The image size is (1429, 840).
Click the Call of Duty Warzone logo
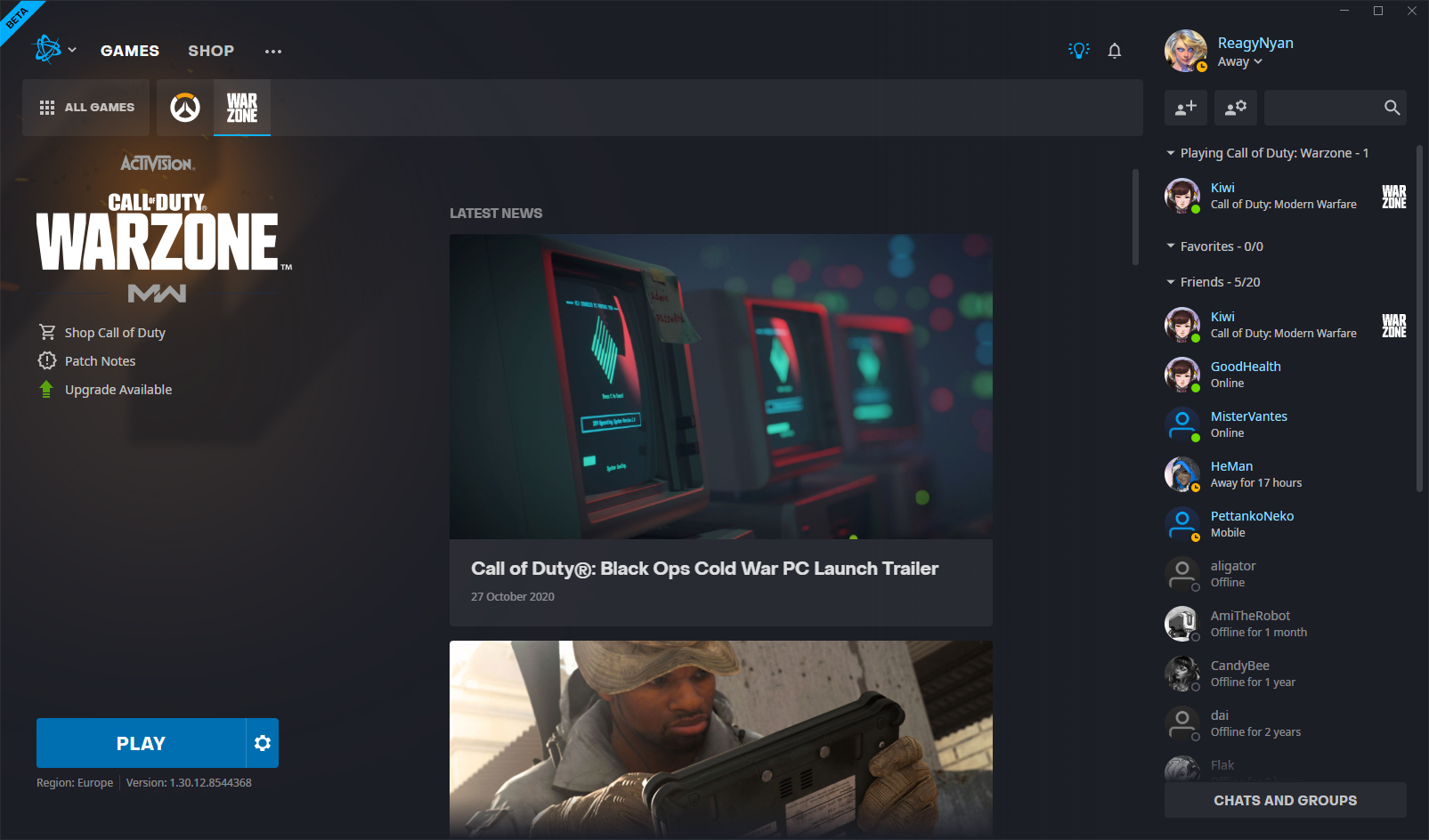pyautogui.click(x=164, y=231)
